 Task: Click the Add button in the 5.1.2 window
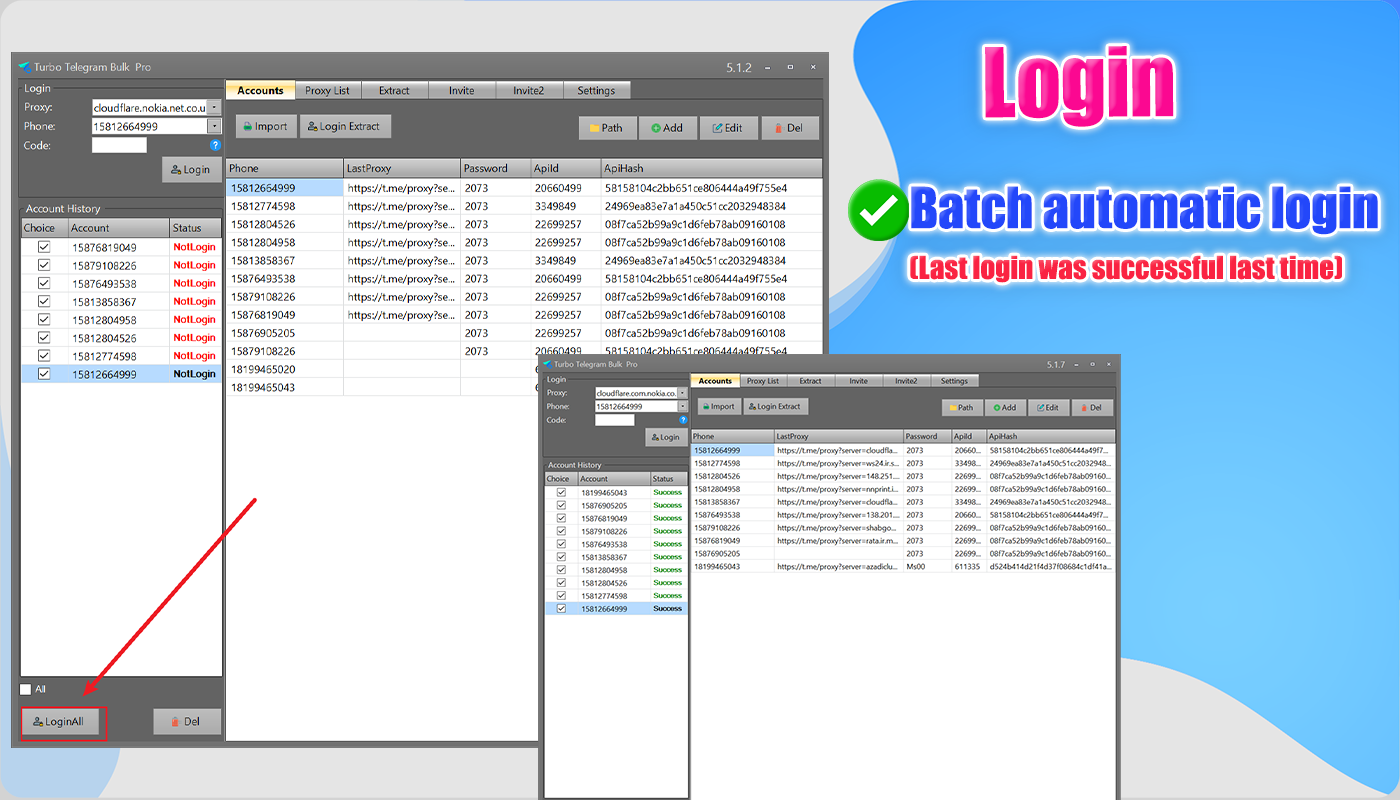coord(668,128)
